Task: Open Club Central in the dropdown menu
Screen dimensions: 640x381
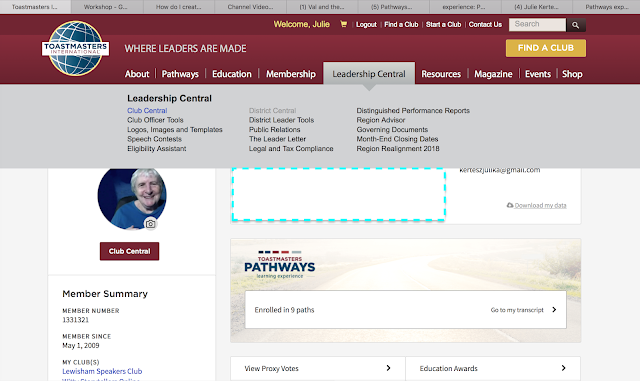Action: (147, 111)
